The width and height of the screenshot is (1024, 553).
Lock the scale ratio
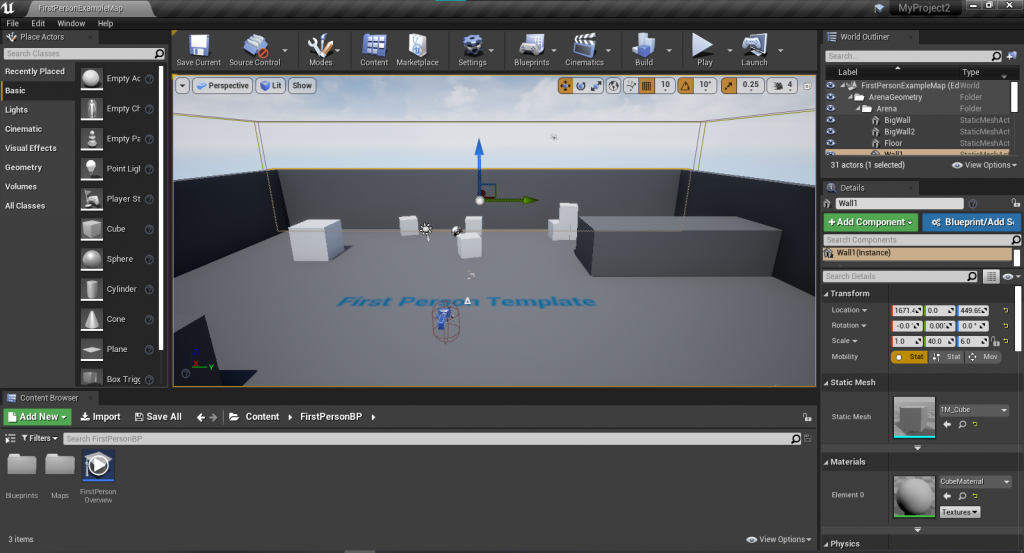point(995,341)
